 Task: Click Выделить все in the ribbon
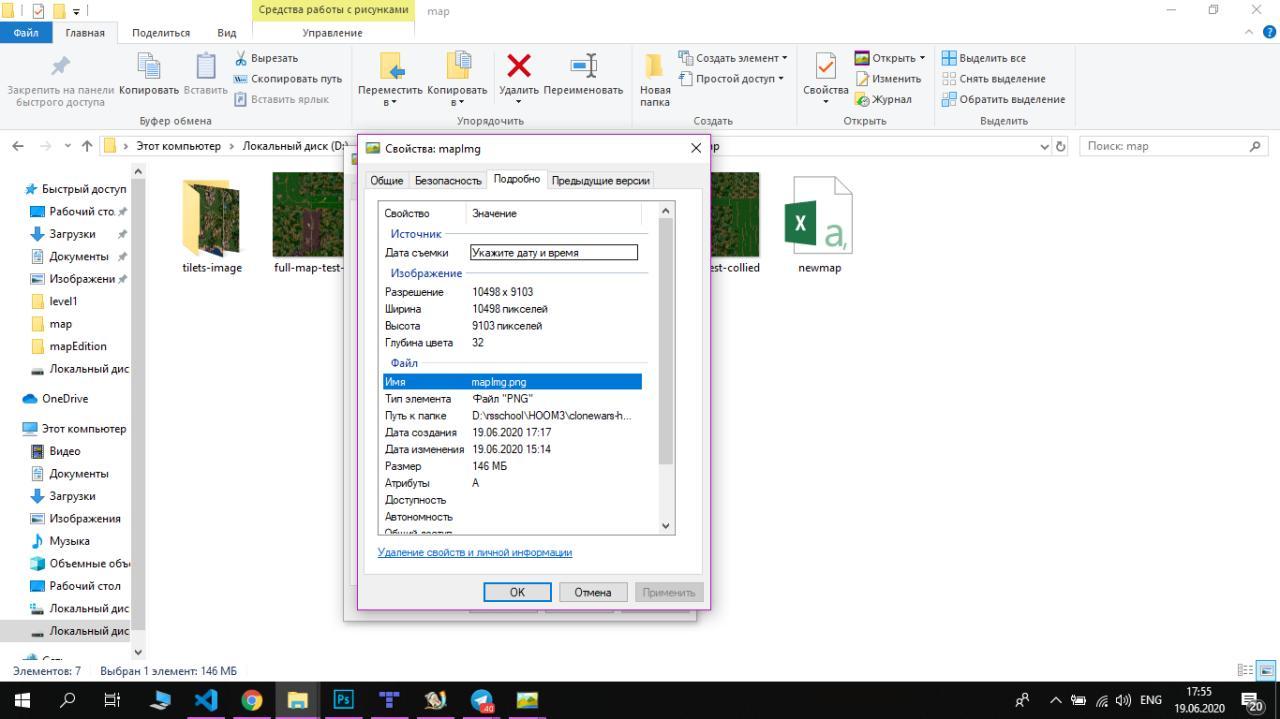[x=984, y=58]
